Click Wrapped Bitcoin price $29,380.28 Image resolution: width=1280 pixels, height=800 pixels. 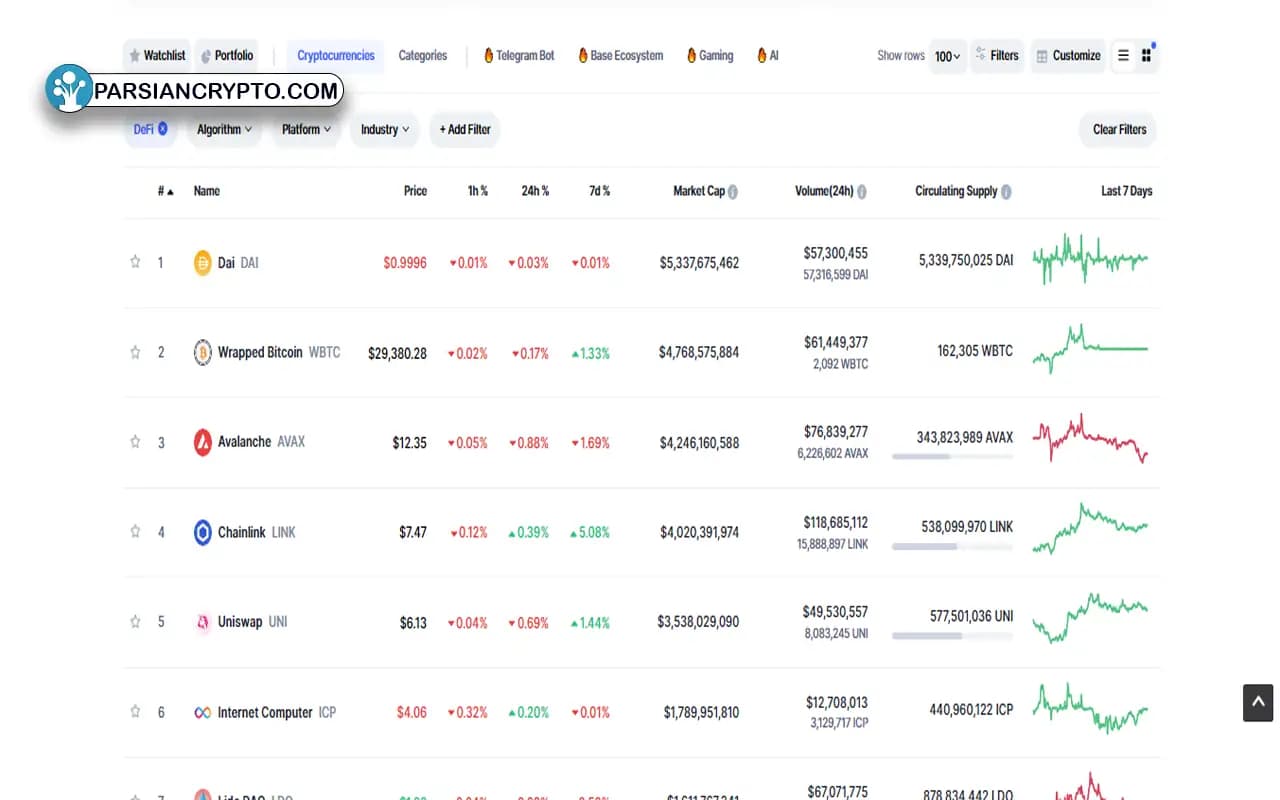coord(397,353)
